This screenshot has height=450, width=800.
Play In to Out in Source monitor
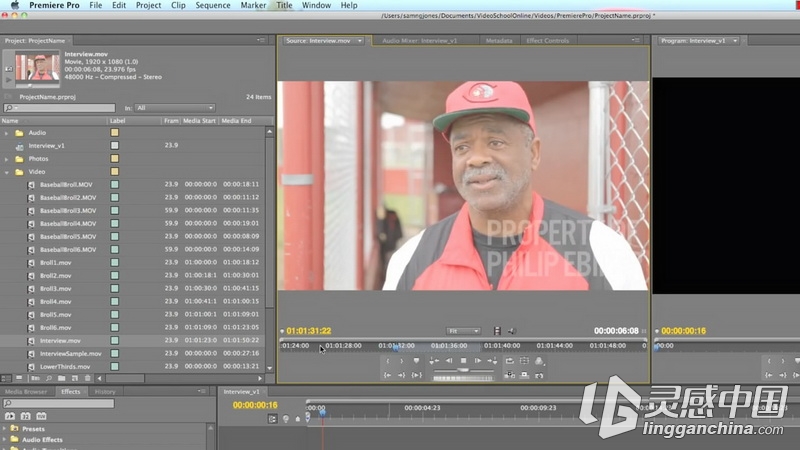pos(417,375)
